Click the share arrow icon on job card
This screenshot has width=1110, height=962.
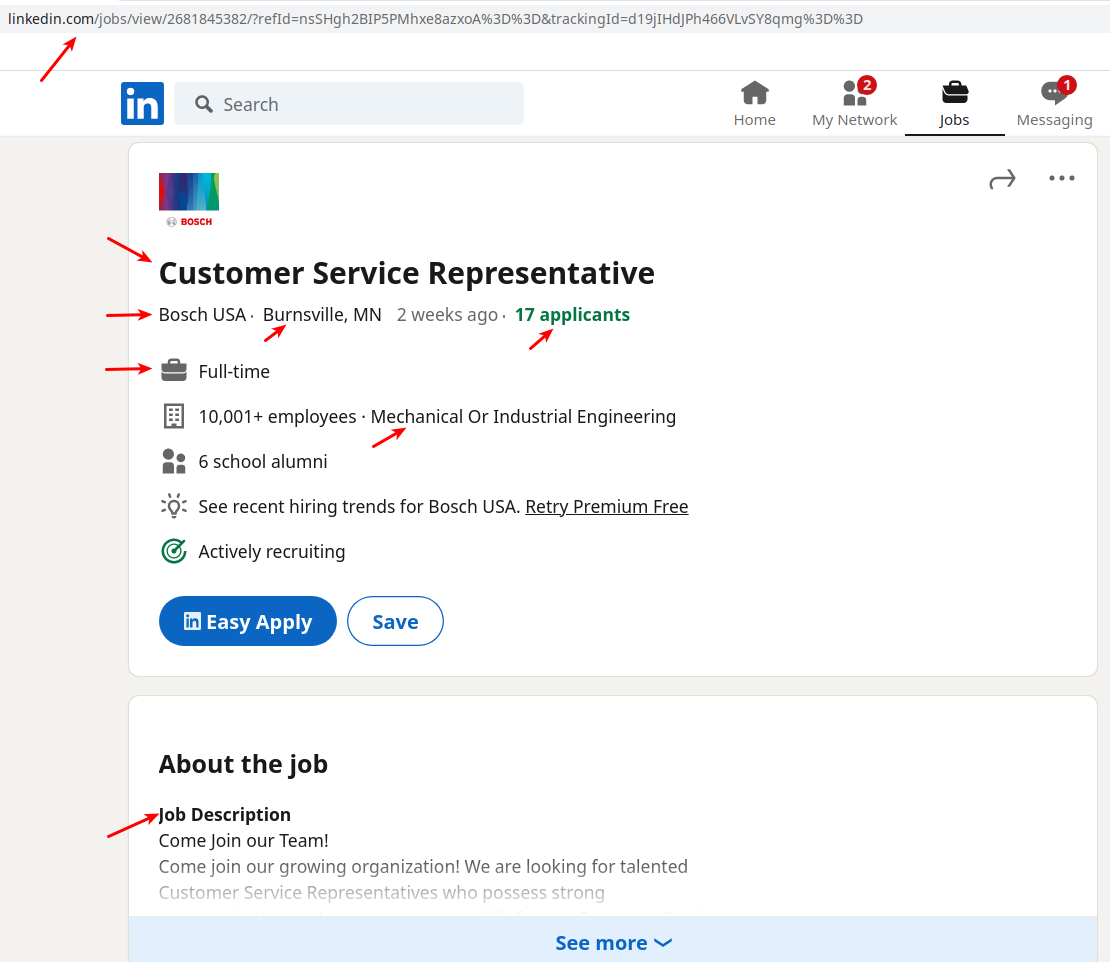pos(1002,179)
